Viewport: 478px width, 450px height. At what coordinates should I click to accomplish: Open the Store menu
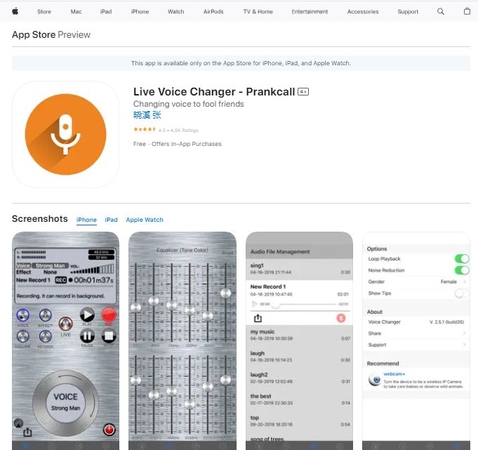(44, 12)
